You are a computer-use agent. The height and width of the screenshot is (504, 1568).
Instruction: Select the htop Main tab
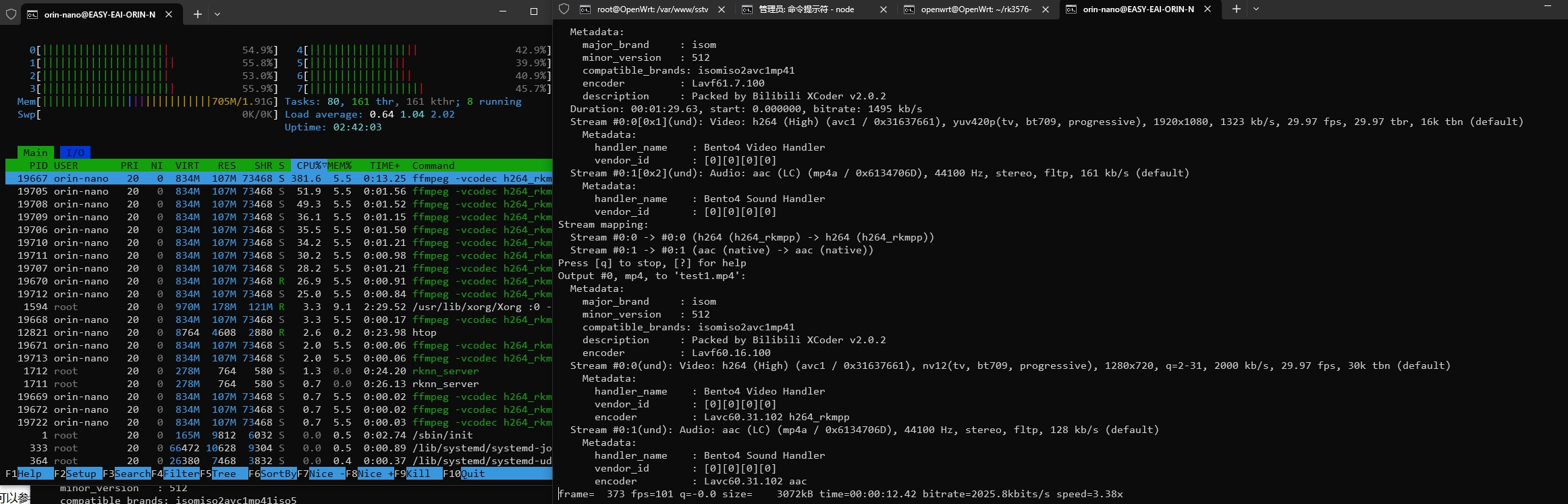pyautogui.click(x=35, y=153)
